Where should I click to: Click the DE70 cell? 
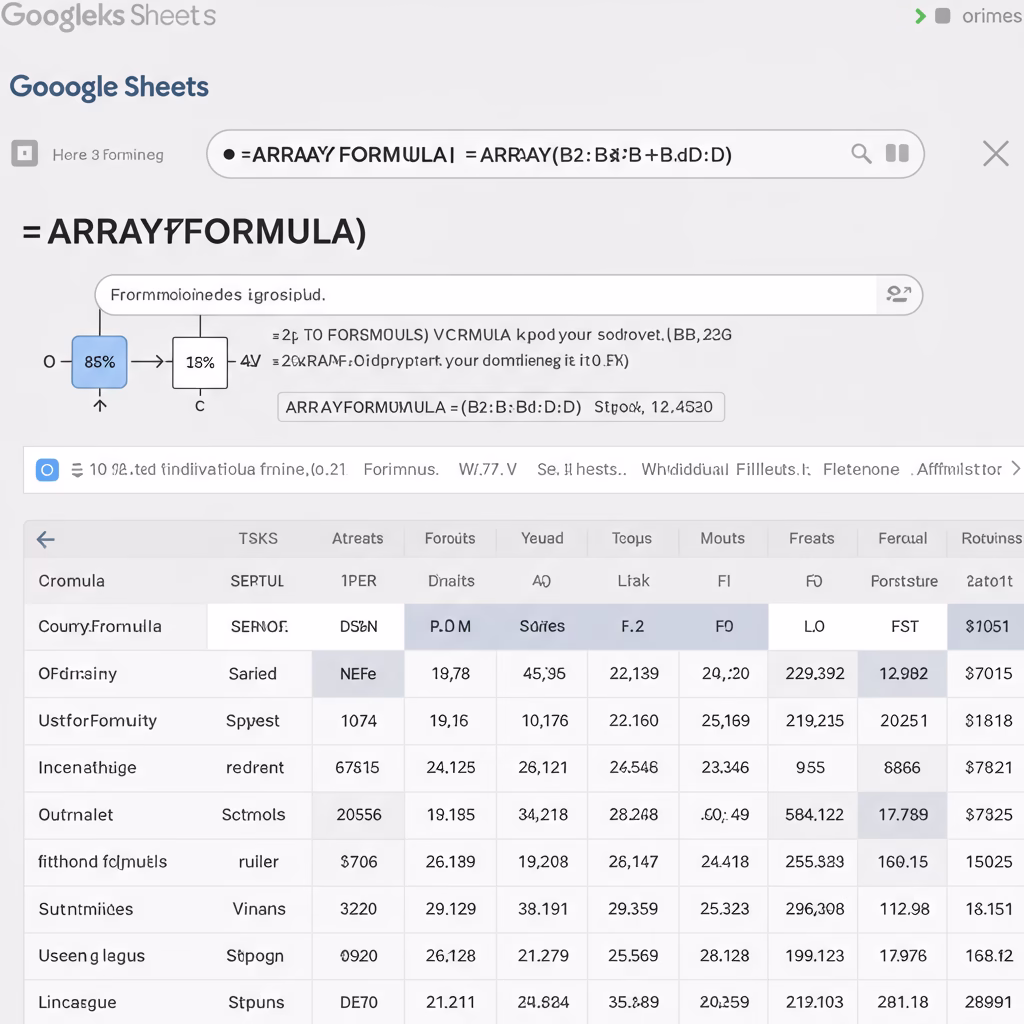(x=359, y=1002)
